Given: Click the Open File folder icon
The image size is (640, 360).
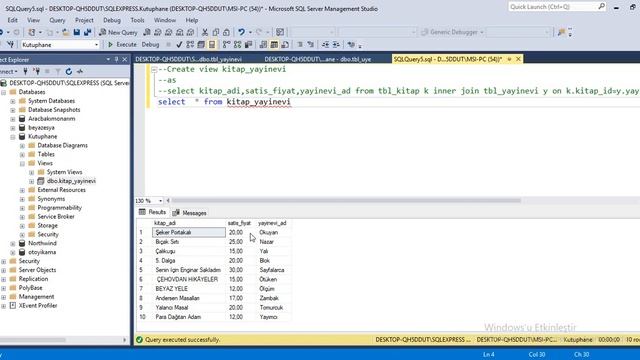Looking at the screenshot, I should coord(65,32).
